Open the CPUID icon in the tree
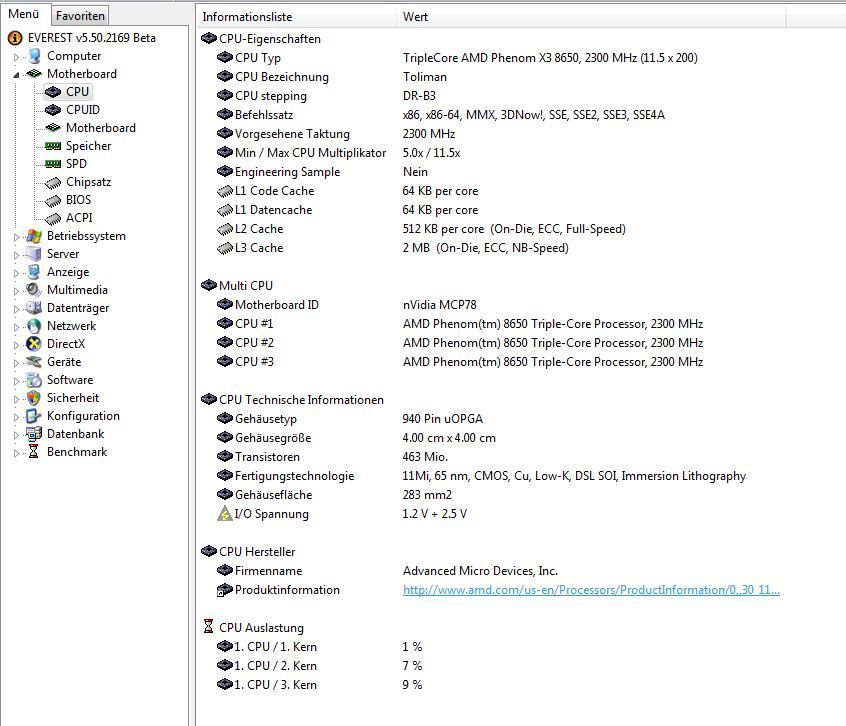The width and height of the screenshot is (846, 726). tap(53, 110)
